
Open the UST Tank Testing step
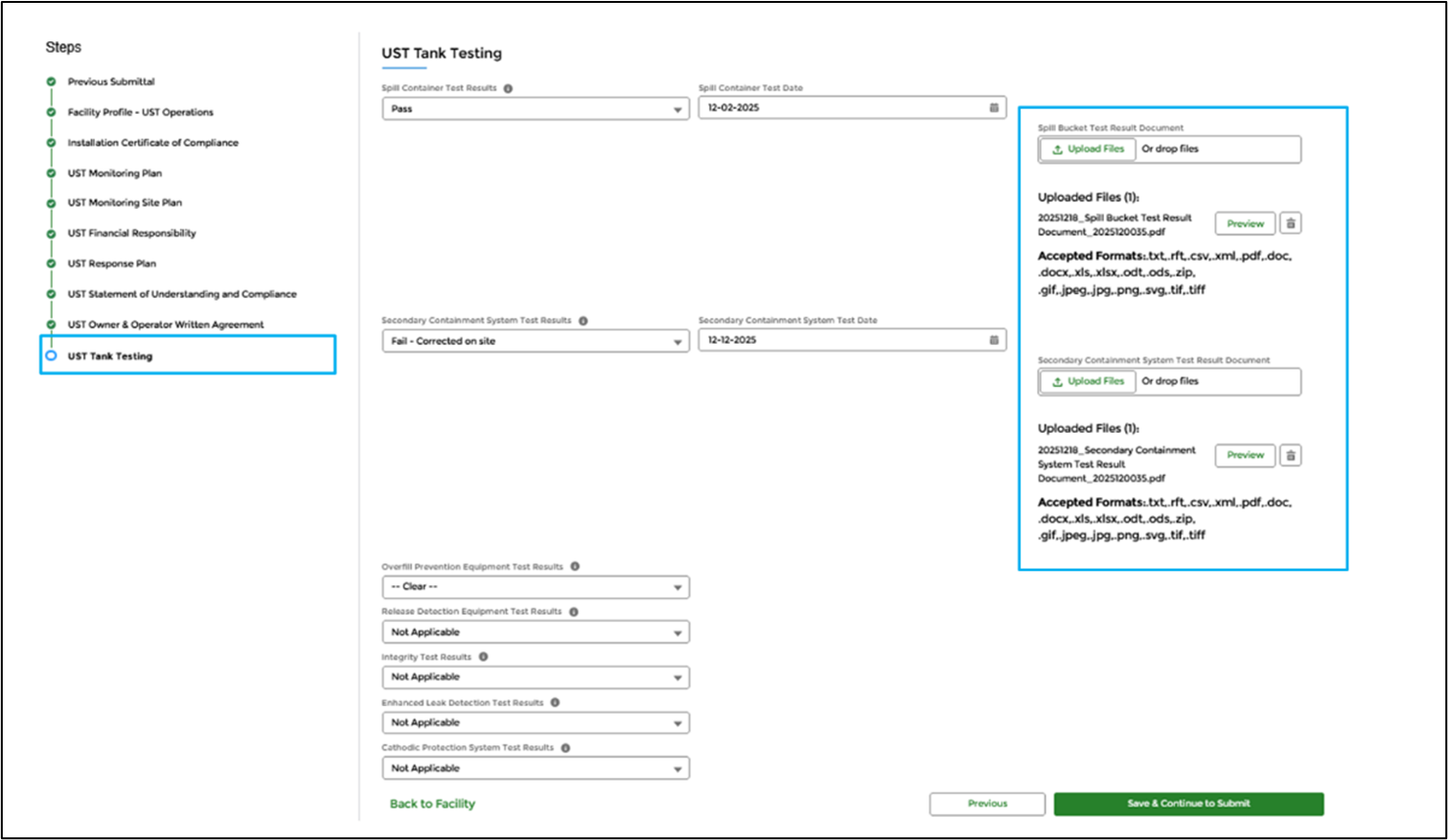click(x=109, y=356)
